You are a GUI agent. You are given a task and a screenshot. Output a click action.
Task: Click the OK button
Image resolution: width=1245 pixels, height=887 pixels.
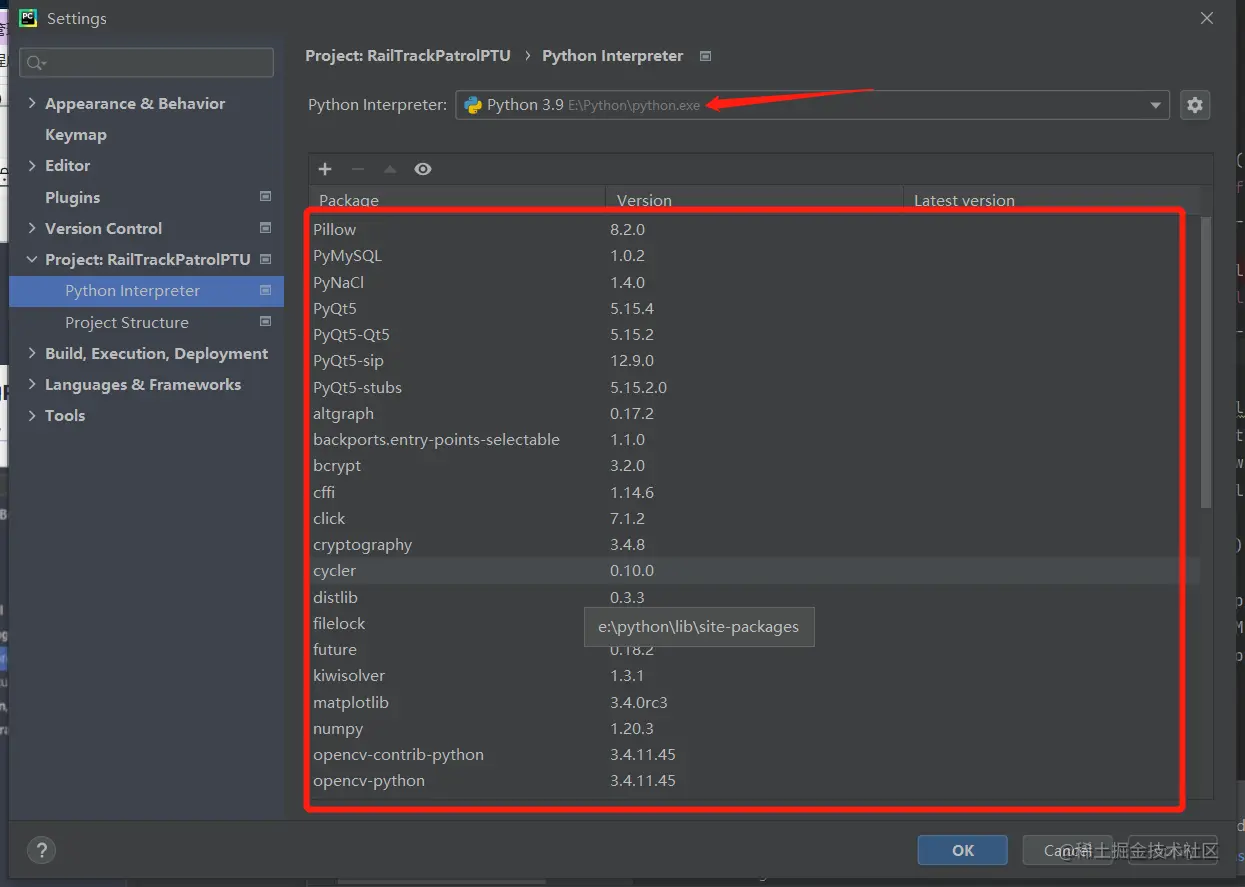coord(962,850)
